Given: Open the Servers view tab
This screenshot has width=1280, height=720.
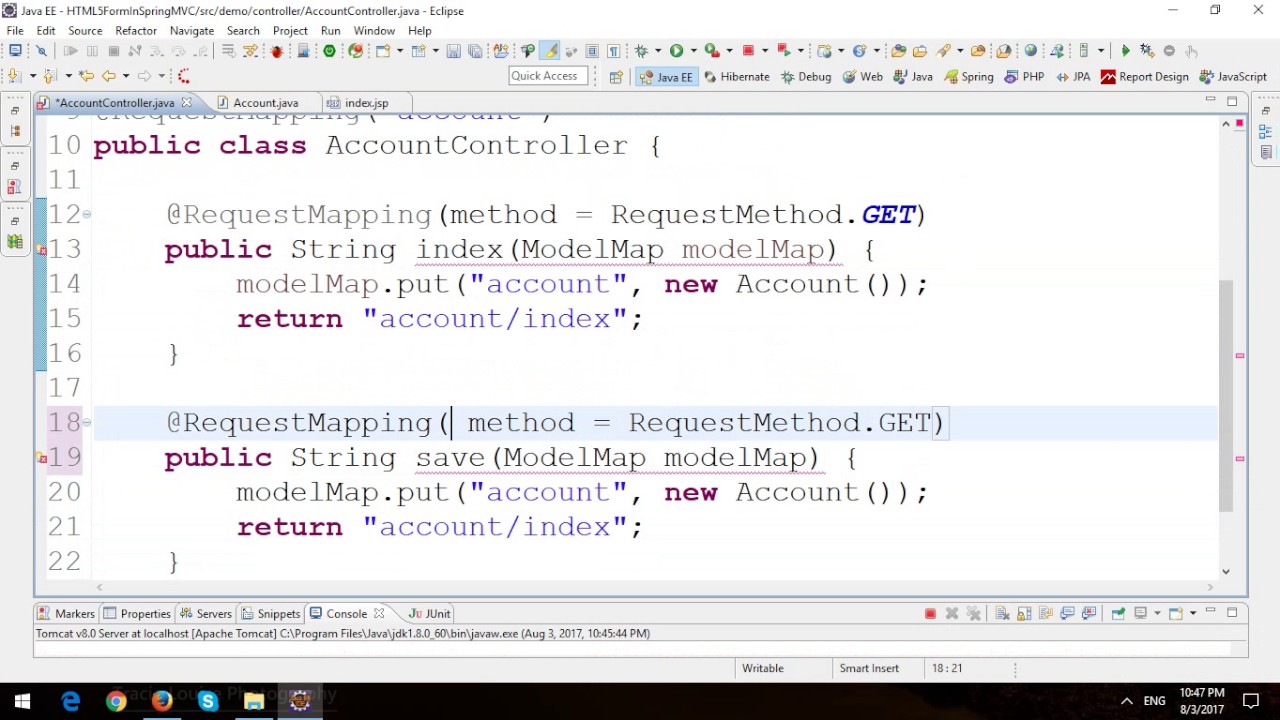Looking at the screenshot, I should [x=205, y=613].
